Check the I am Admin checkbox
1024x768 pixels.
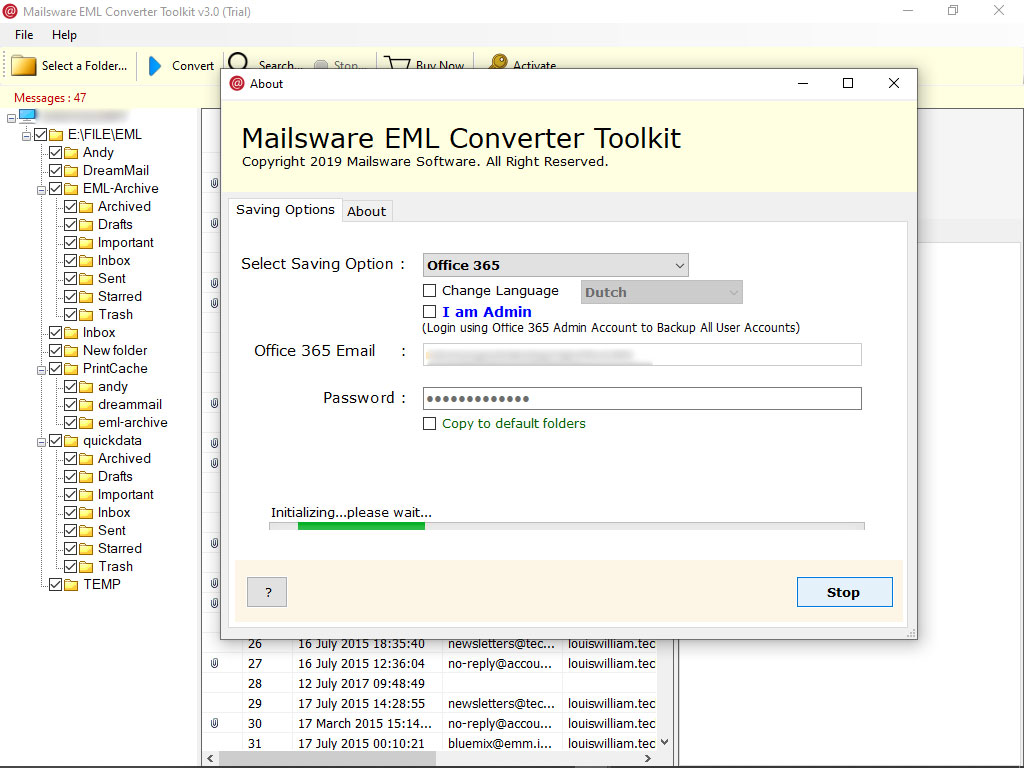[430, 312]
